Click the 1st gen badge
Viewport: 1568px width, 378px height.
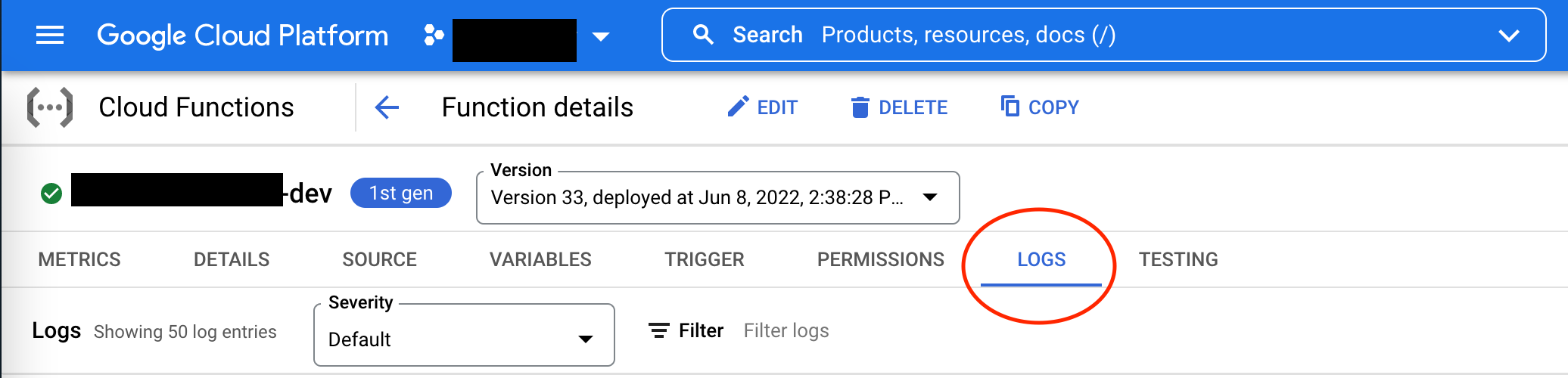[400, 194]
